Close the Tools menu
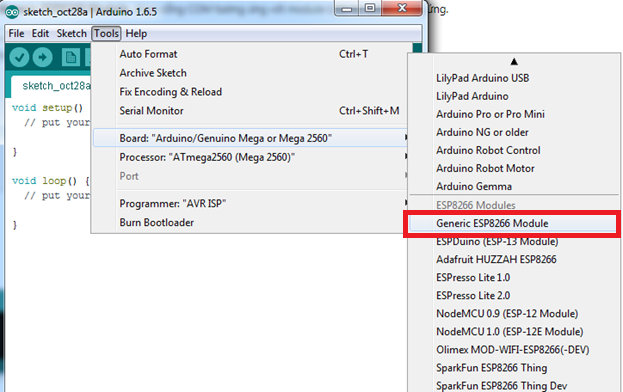Screen dimensions: 623x392 (x=106, y=33)
